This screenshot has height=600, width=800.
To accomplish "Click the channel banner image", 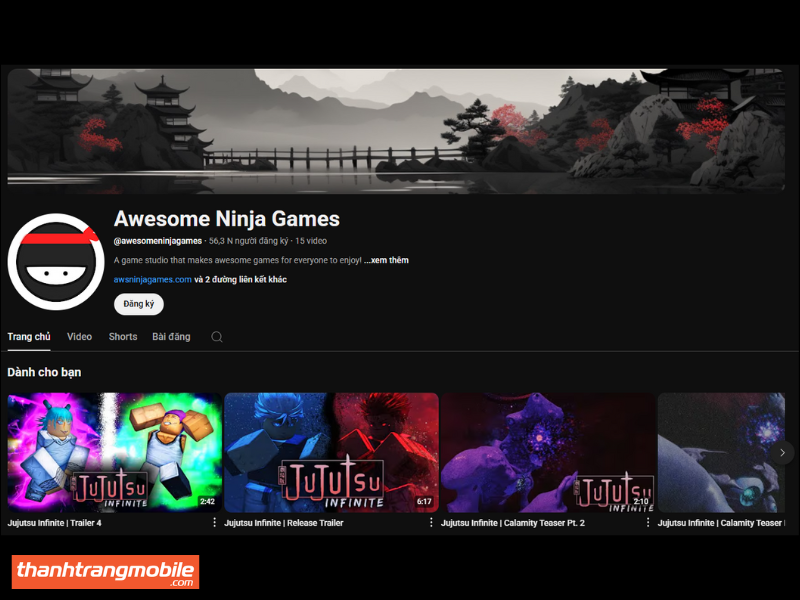I will point(396,131).
